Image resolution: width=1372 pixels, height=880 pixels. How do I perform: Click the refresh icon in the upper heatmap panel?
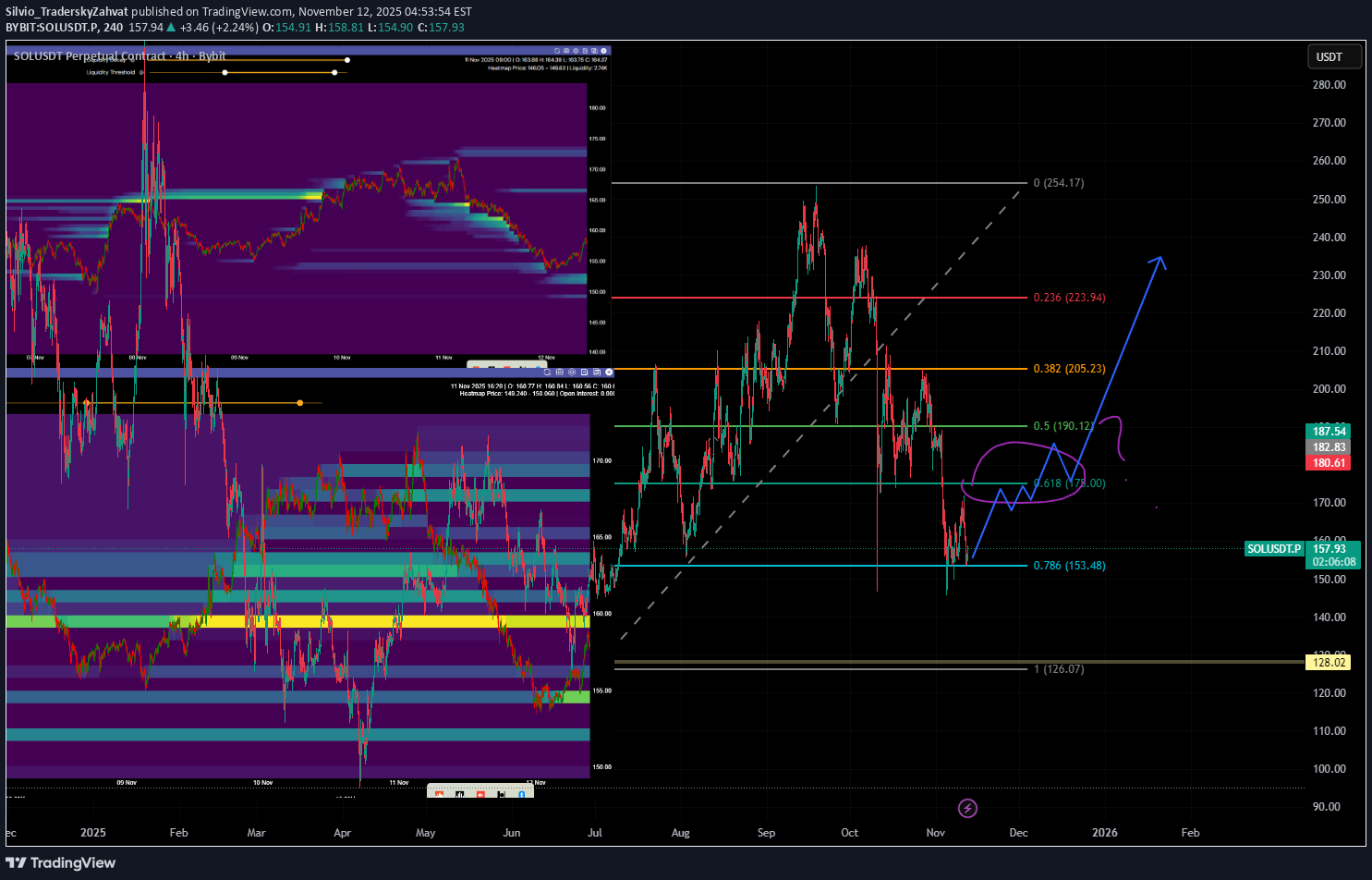[x=557, y=51]
